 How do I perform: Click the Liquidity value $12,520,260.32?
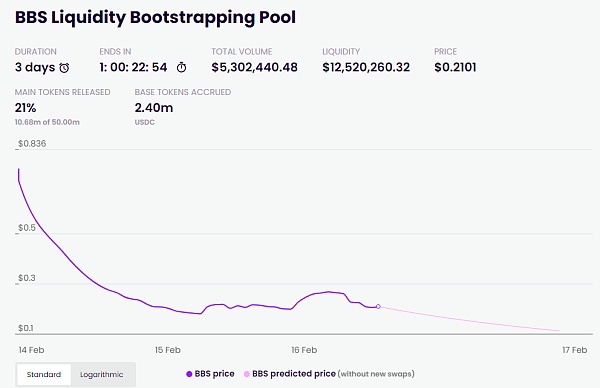coord(366,67)
